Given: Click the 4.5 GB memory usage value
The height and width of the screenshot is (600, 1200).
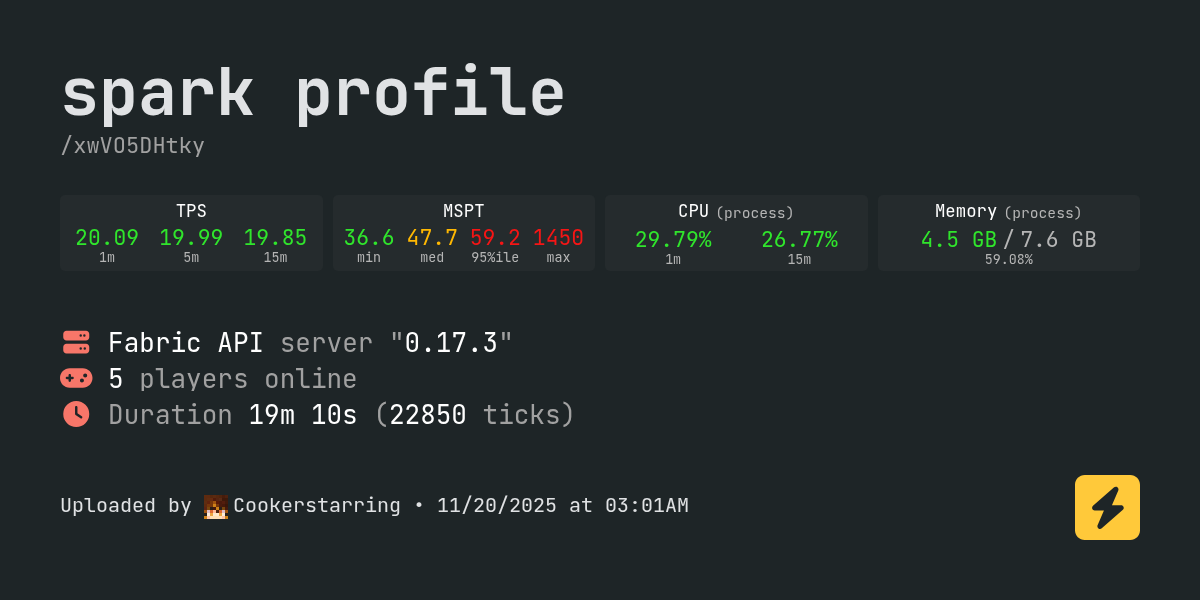Looking at the screenshot, I should pos(958,240).
